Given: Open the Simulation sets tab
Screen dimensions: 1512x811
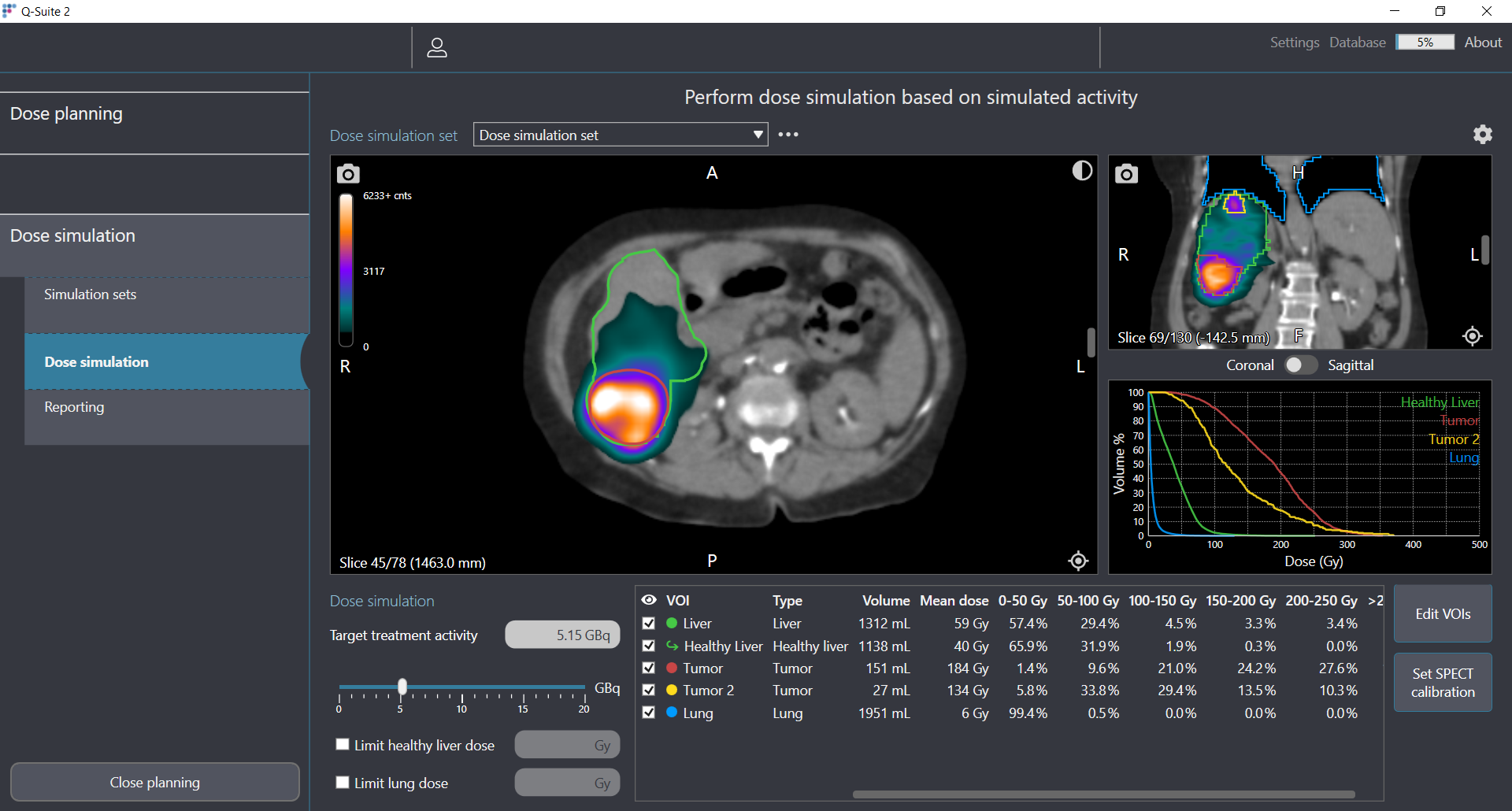Looking at the screenshot, I should coord(167,294).
